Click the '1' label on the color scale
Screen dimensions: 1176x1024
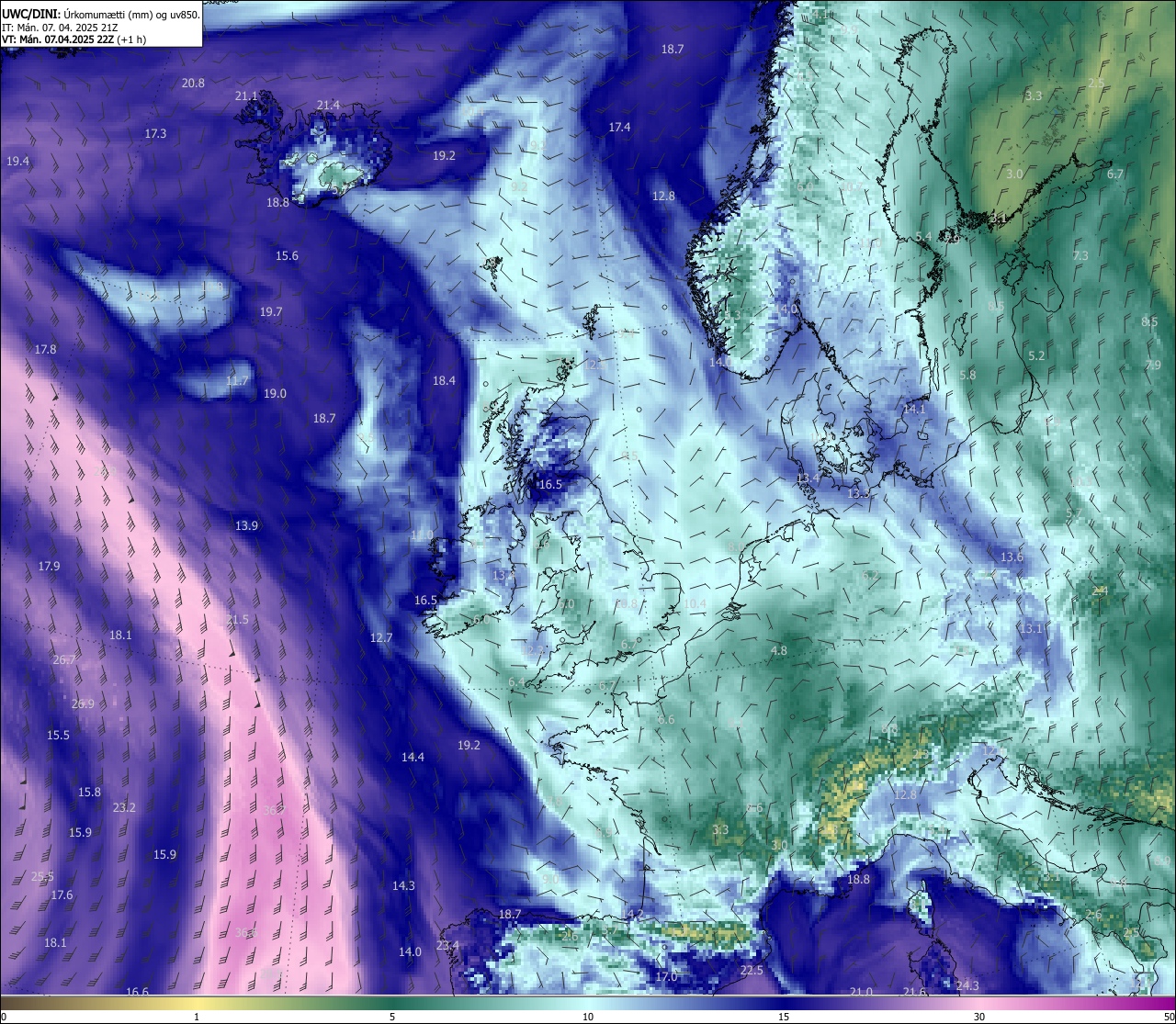tap(197, 1017)
